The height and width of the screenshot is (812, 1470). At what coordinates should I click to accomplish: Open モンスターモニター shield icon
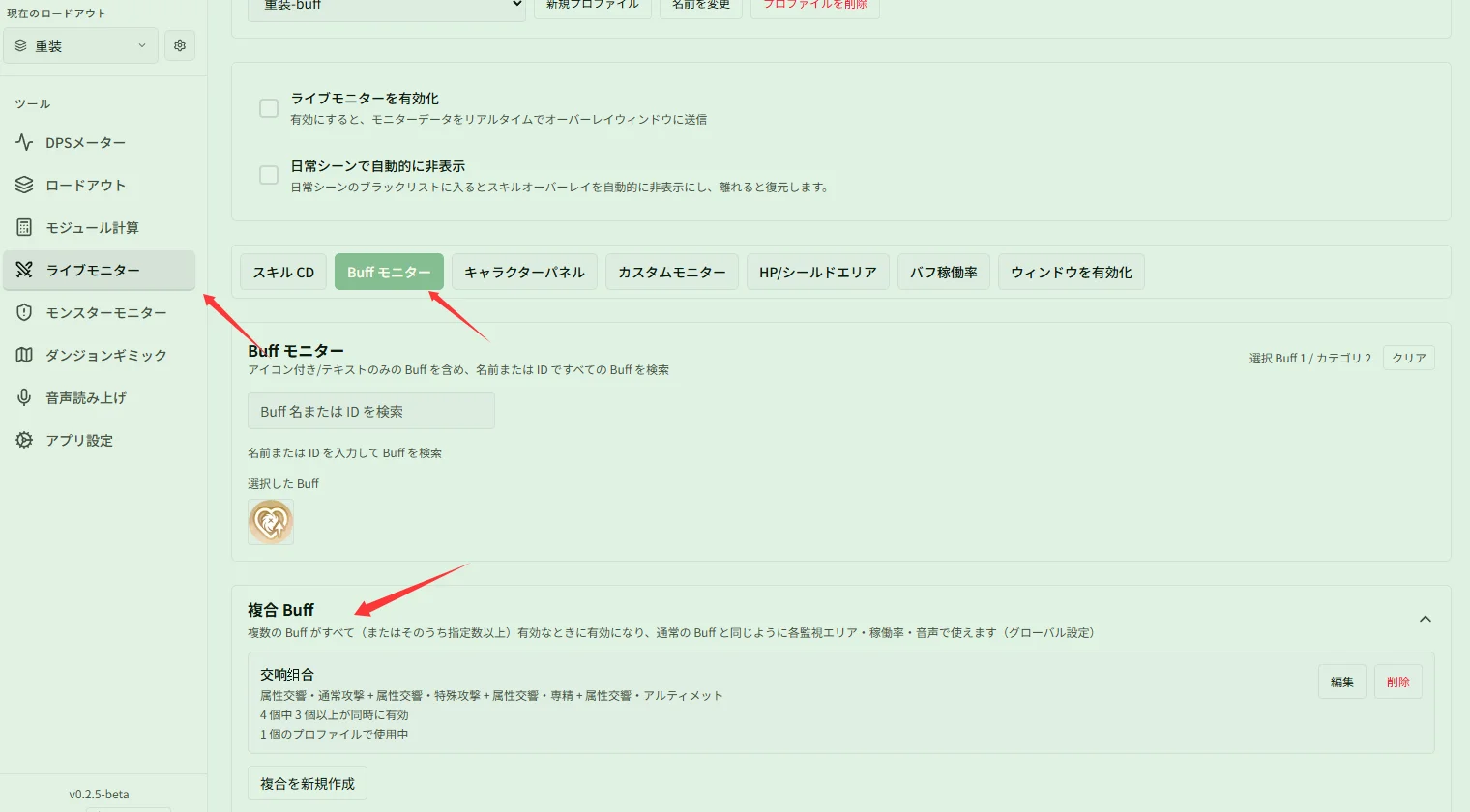coord(24,312)
